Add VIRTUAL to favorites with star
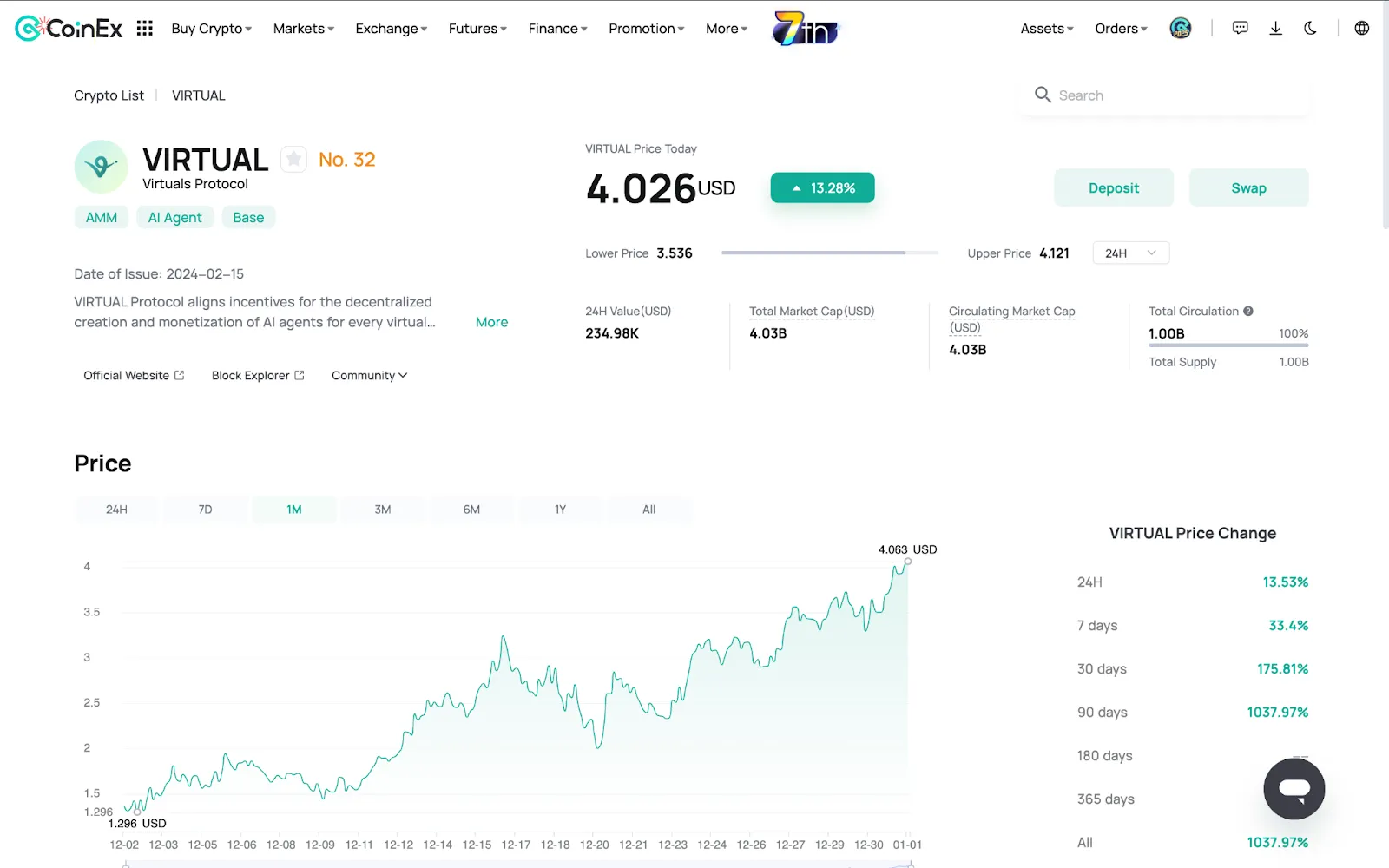Viewport: 1389px width, 868px height. coord(294,159)
